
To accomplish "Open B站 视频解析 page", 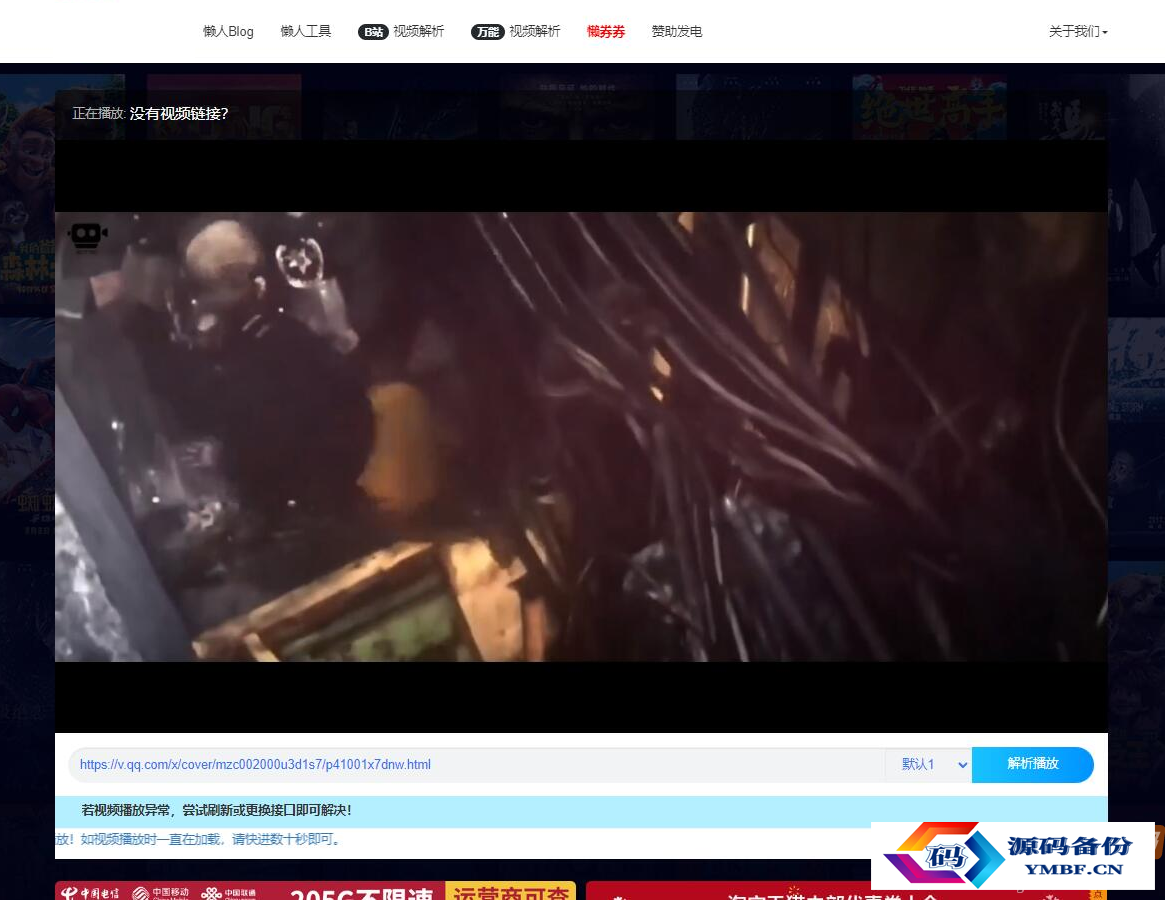I will point(401,31).
